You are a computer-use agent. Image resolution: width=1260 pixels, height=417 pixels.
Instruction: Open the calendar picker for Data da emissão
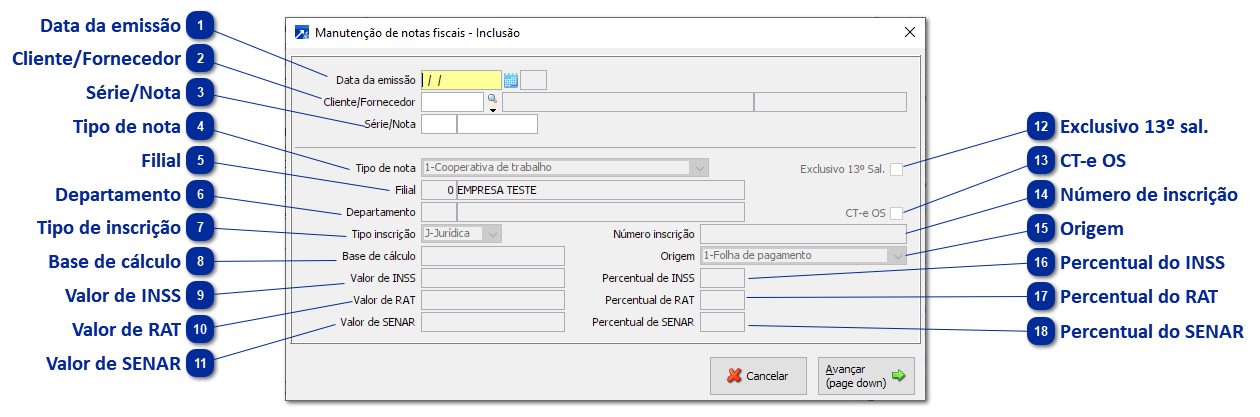click(511, 80)
